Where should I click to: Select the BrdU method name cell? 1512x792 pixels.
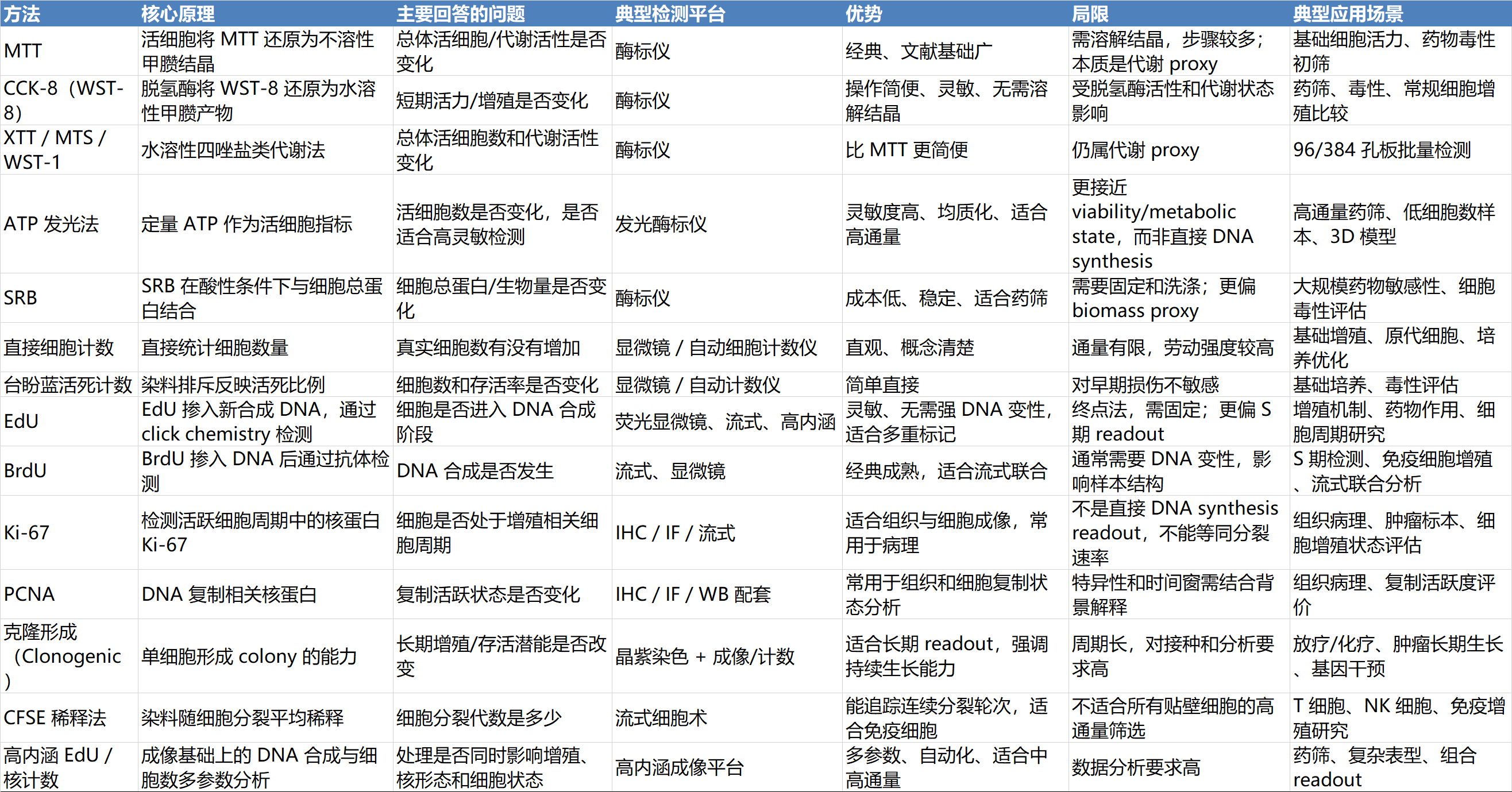click(25, 470)
